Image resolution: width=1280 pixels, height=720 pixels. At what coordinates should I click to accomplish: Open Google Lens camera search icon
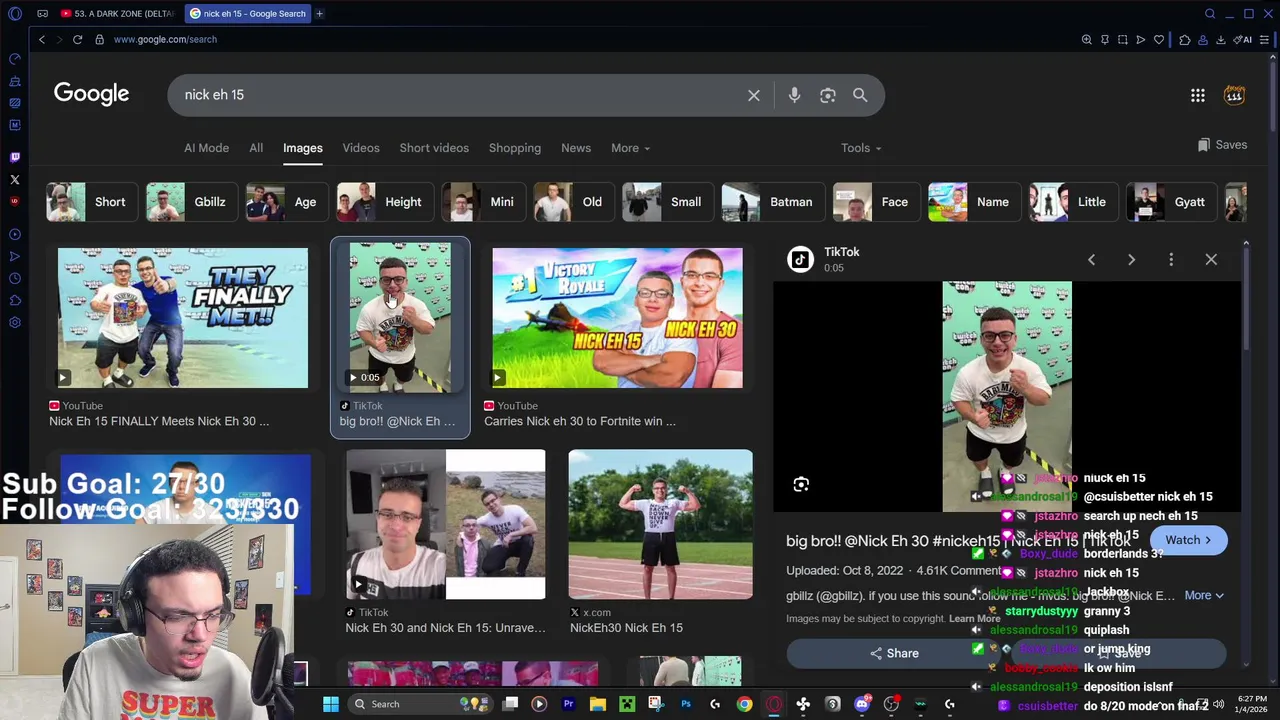828,95
